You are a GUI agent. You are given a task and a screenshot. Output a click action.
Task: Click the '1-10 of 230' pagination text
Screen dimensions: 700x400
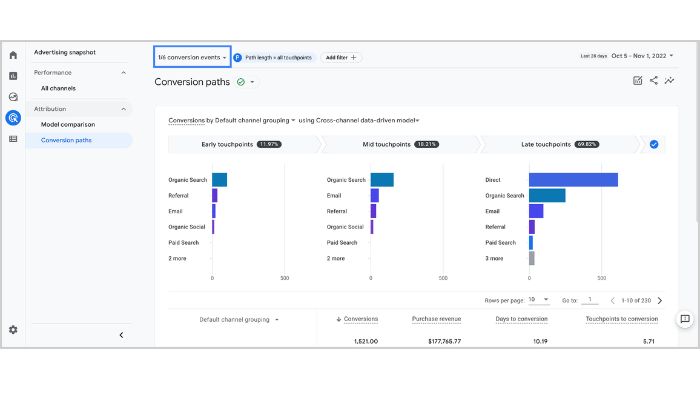click(x=636, y=300)
